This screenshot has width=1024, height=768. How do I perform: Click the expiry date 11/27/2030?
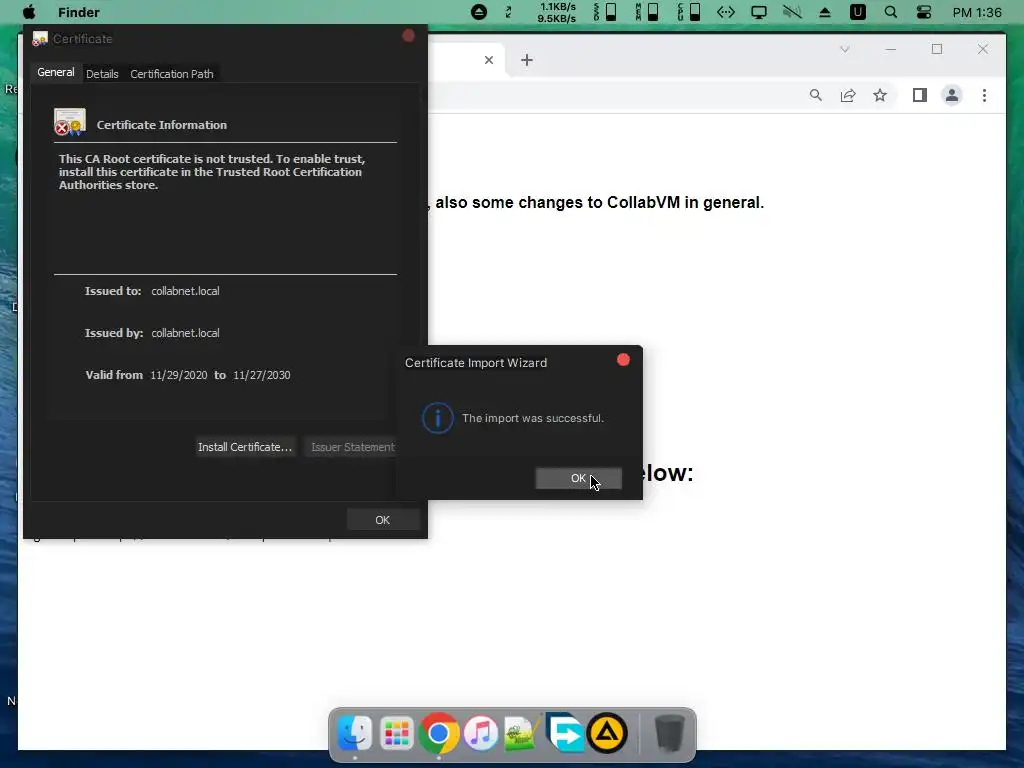261,375
